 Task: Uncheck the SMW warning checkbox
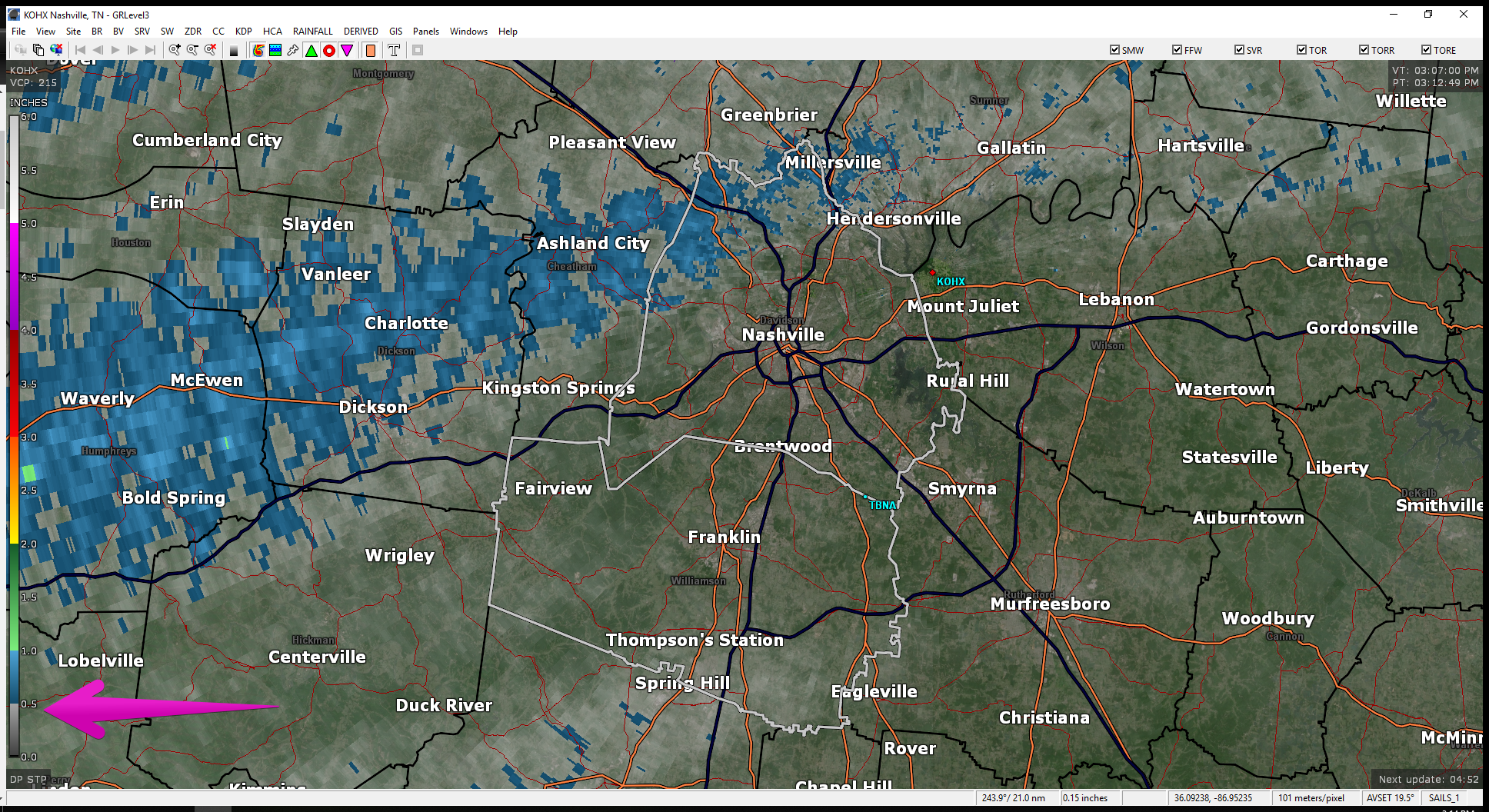[1114, 50]
